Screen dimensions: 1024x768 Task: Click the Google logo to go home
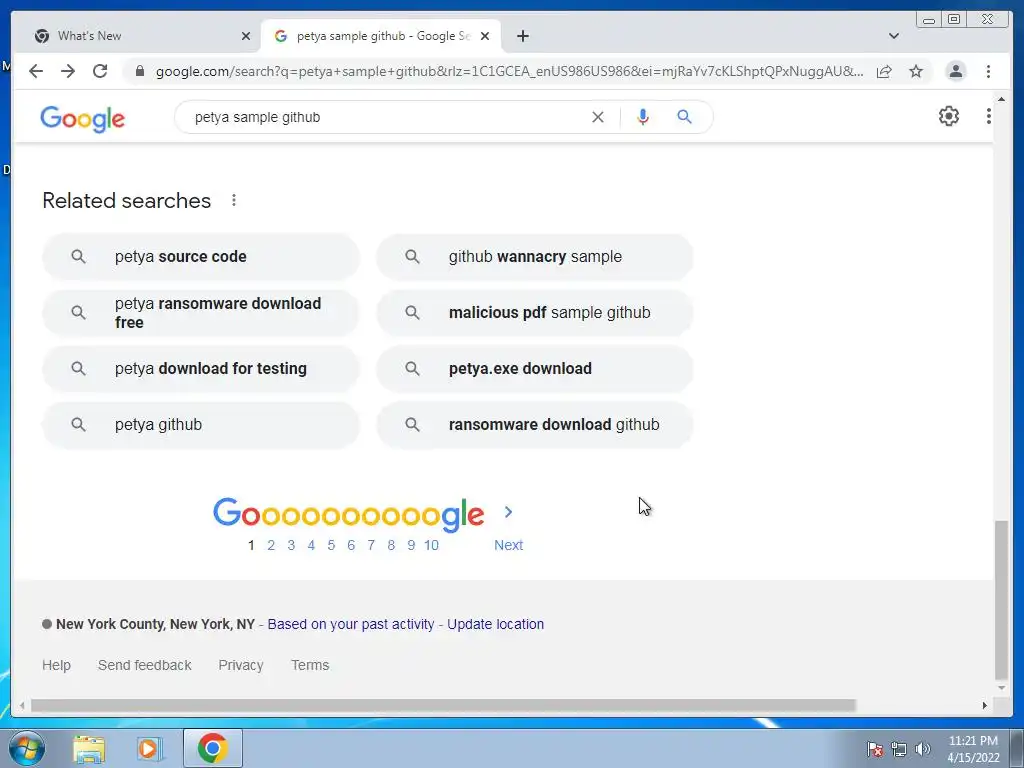(82, 118)
